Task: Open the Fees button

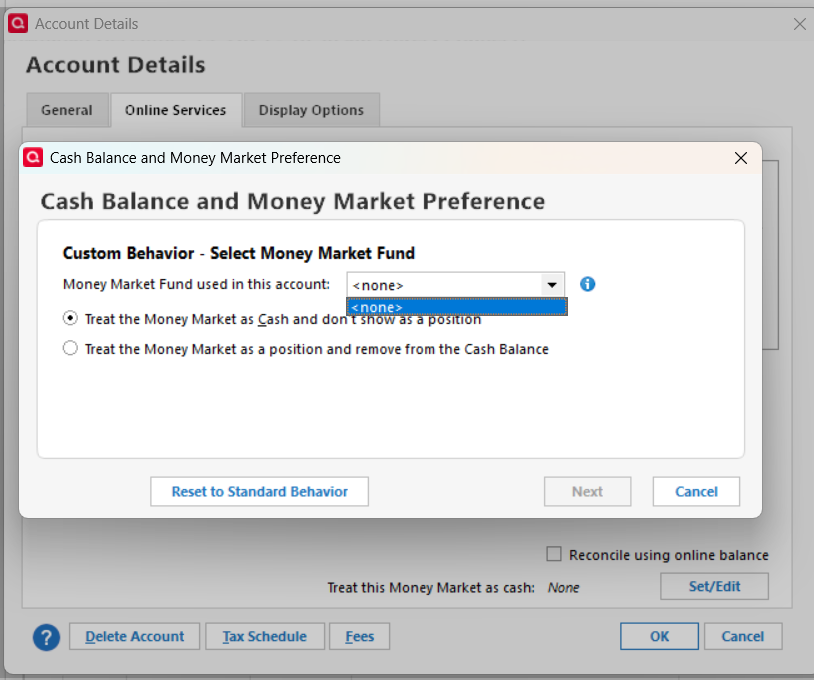Action: tap(360, 636)
